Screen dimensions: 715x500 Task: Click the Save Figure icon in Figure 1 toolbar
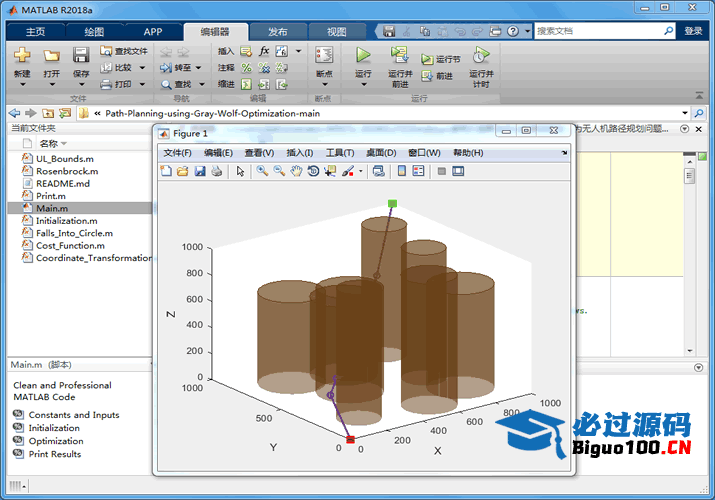click(200, 171)
